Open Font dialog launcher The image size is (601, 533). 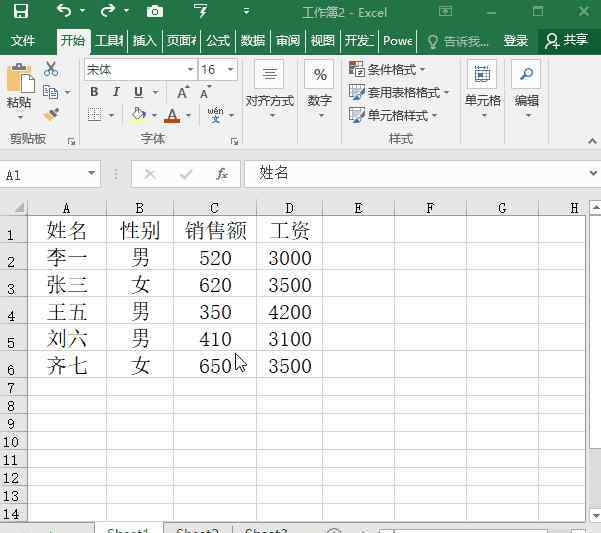(x=234, y=141)
